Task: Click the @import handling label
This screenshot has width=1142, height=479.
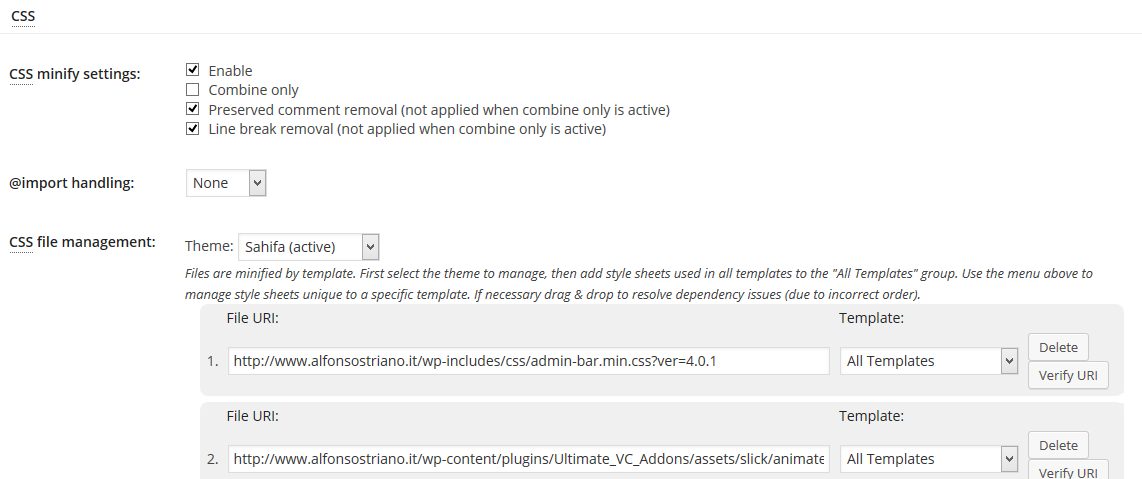Action: 71,183
